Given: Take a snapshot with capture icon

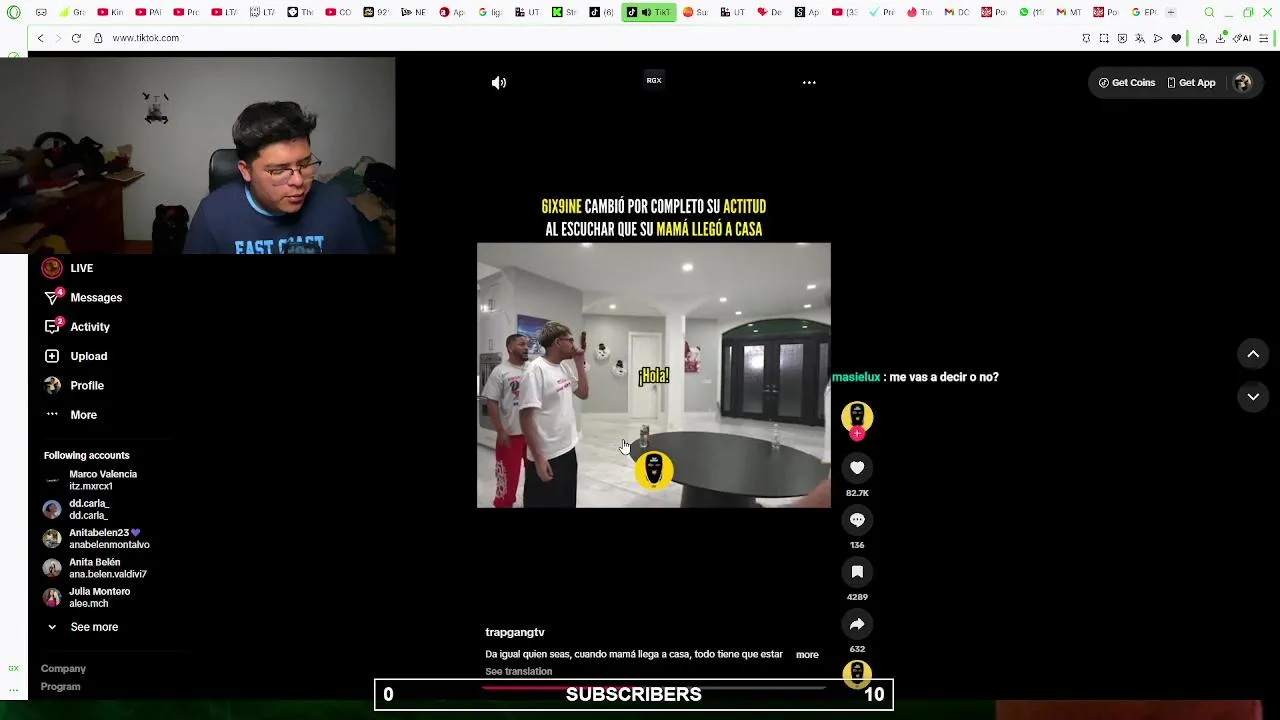Looking at the screenshot, I should point(1104,38).
